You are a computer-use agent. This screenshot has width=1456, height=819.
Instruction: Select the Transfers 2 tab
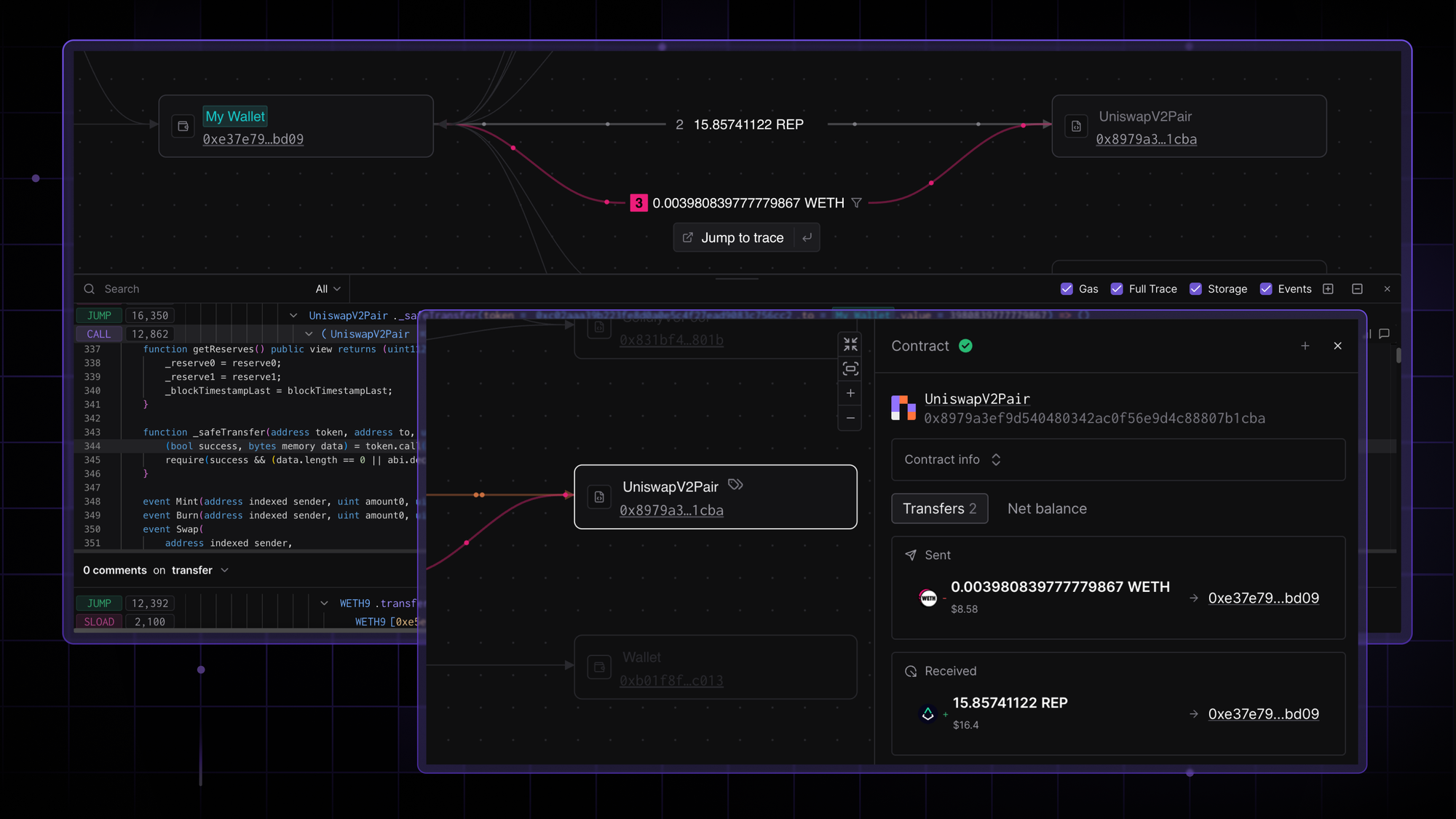939,508
